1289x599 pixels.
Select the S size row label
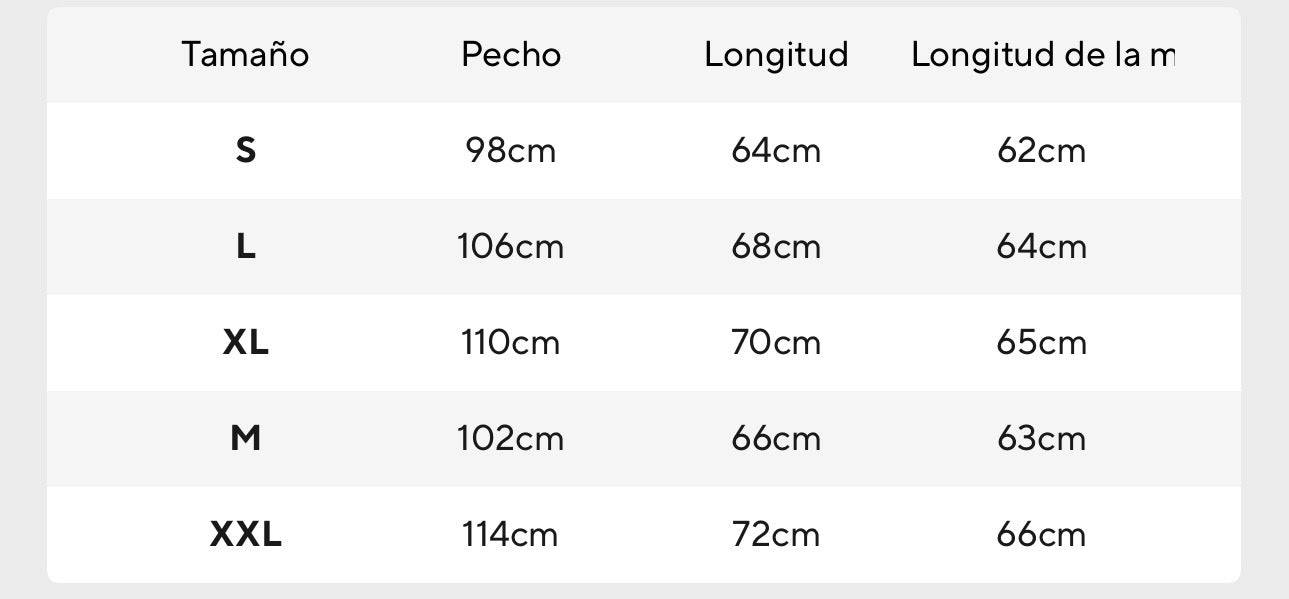click(x=245, y=151)
